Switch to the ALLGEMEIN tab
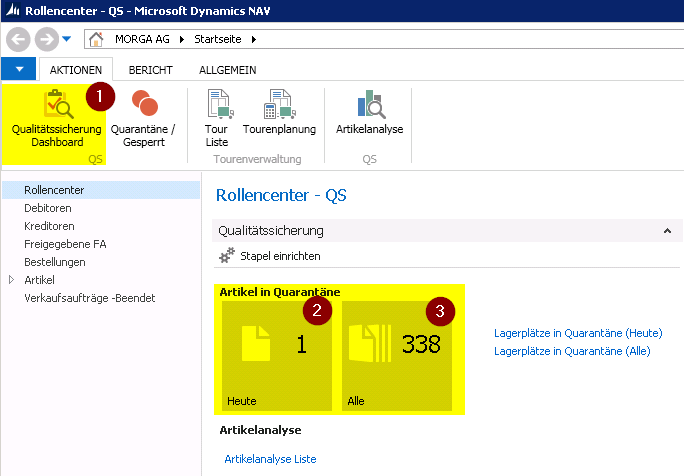 (x=228, y=70)
